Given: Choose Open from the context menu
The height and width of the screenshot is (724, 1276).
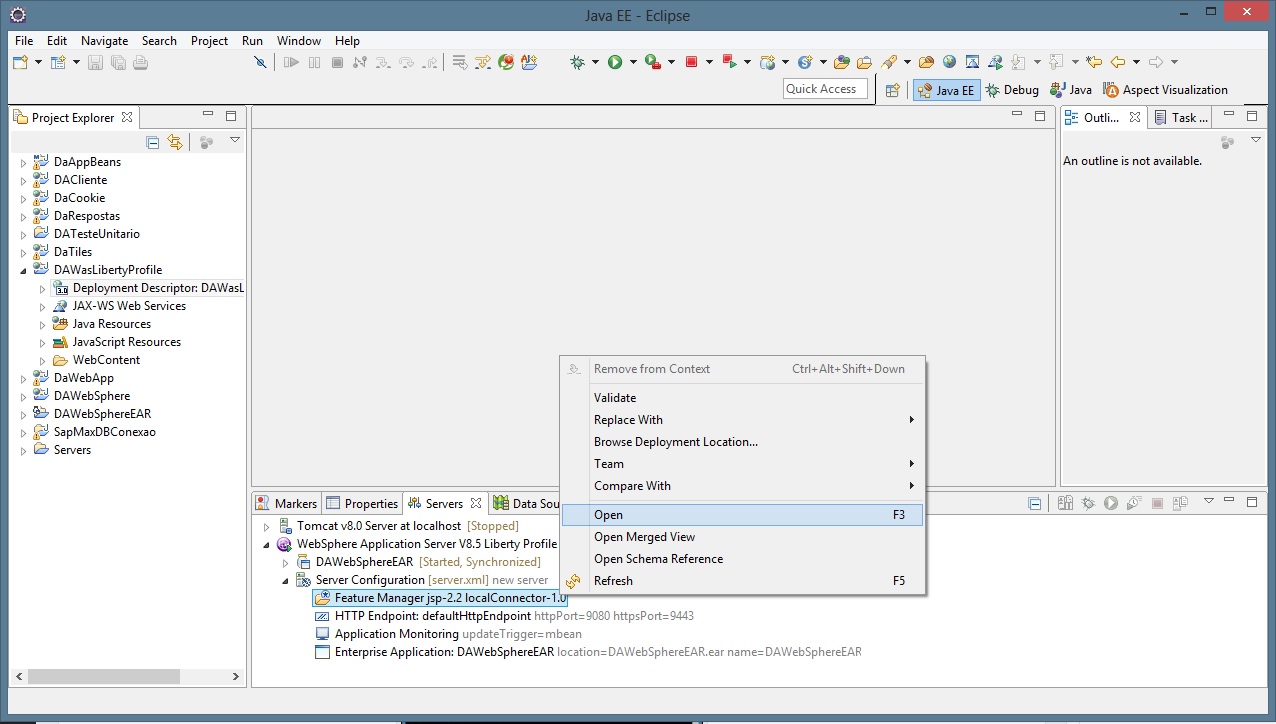Looking at the screenshot, I should coord(608,515).
